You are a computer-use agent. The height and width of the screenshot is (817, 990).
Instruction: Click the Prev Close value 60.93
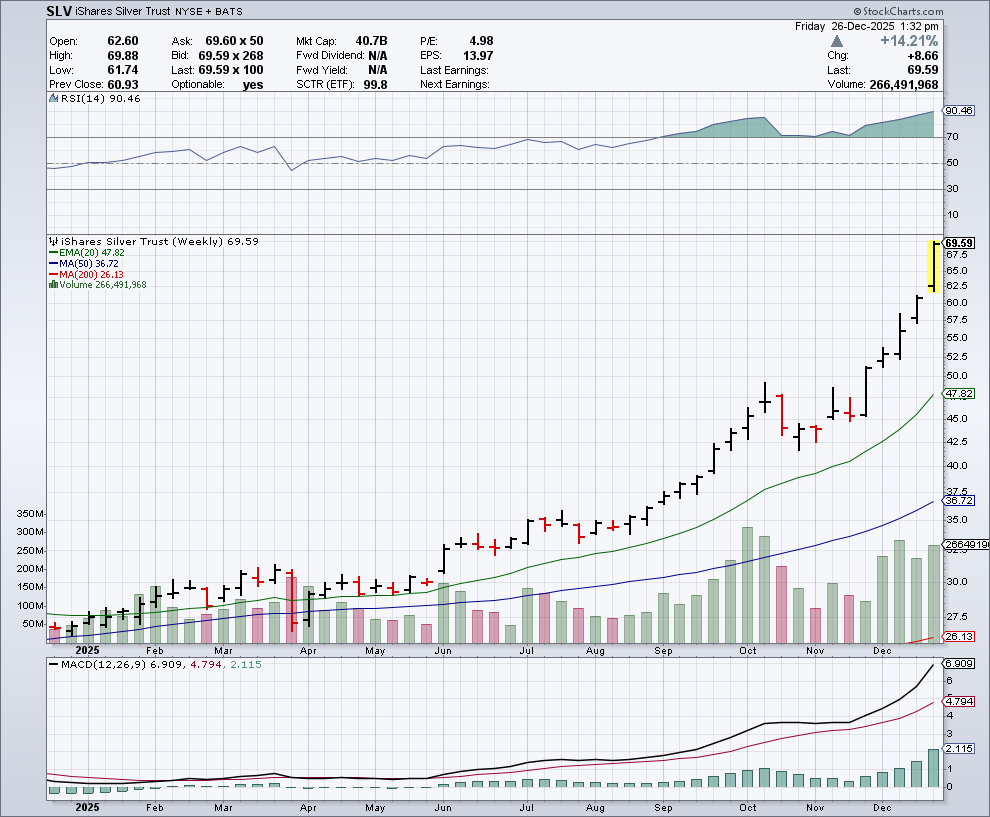click(x=122, y=85)
